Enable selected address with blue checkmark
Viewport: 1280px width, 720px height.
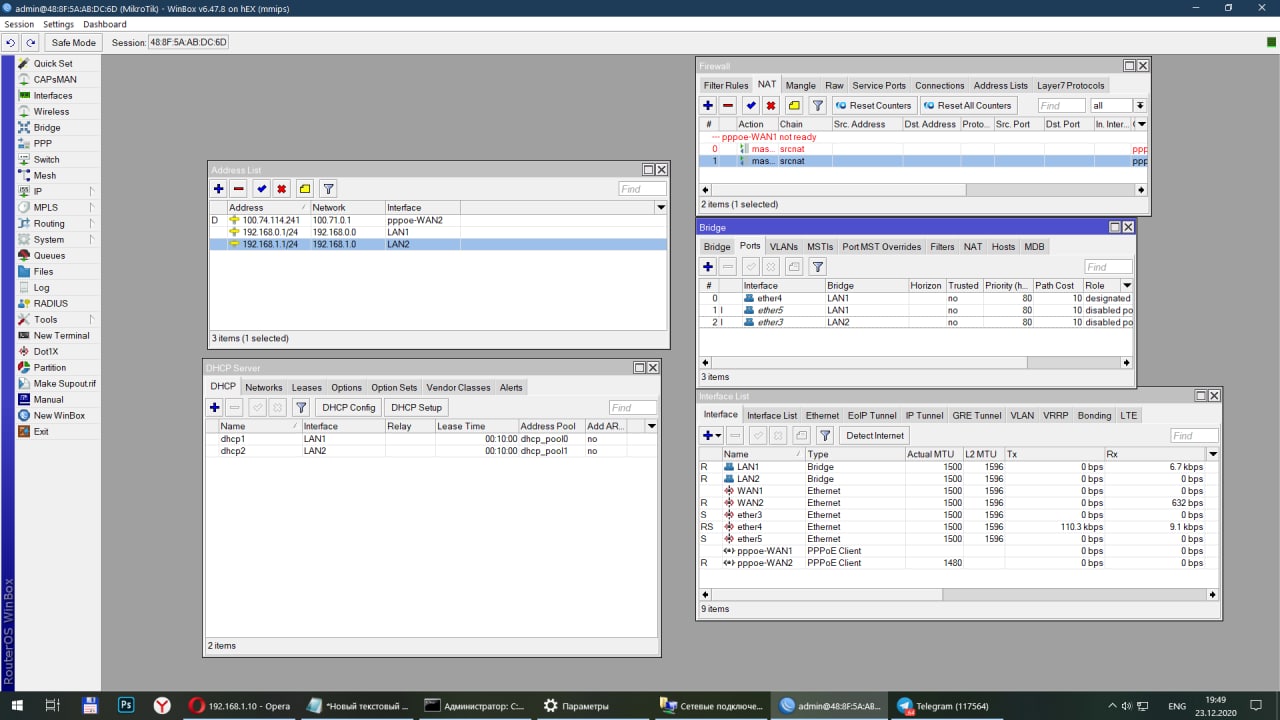[262, 188]
